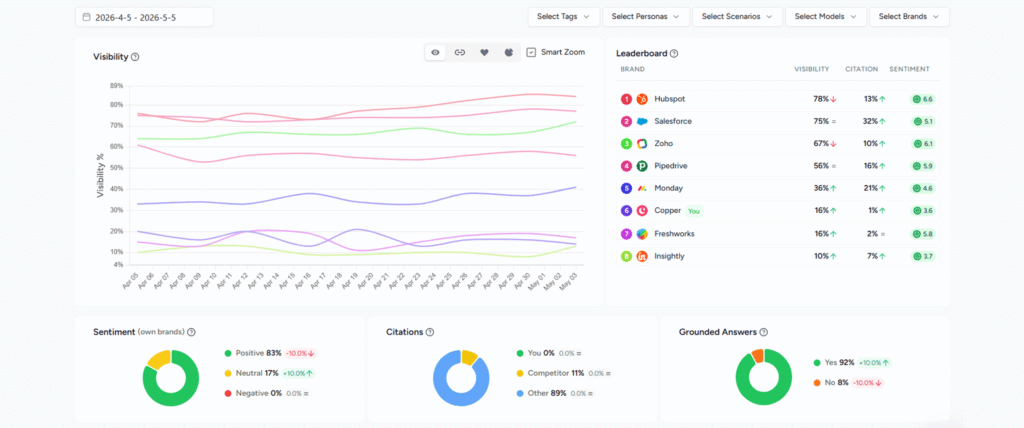The image size is (1024, 428).
Task: Click the Hubspot brand name
Action: 669,99
